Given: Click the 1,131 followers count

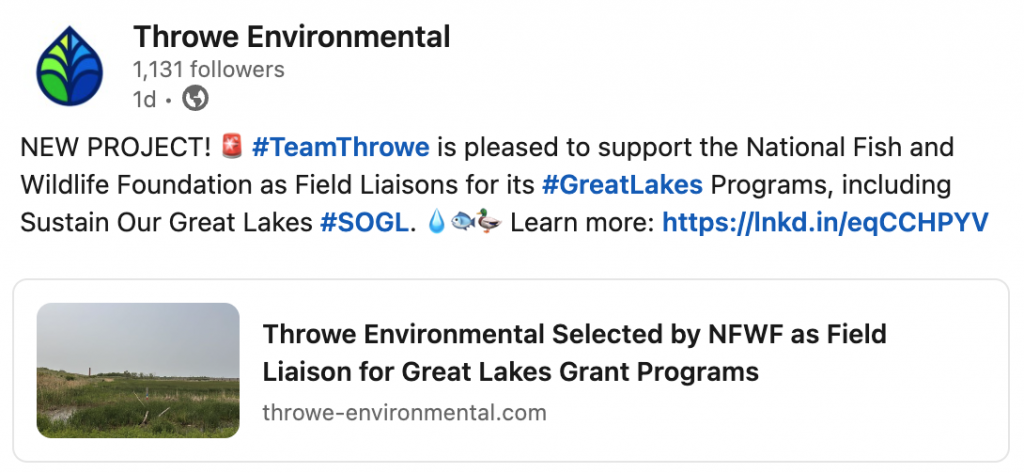Looking at the screenshot, I should (209, 69).
